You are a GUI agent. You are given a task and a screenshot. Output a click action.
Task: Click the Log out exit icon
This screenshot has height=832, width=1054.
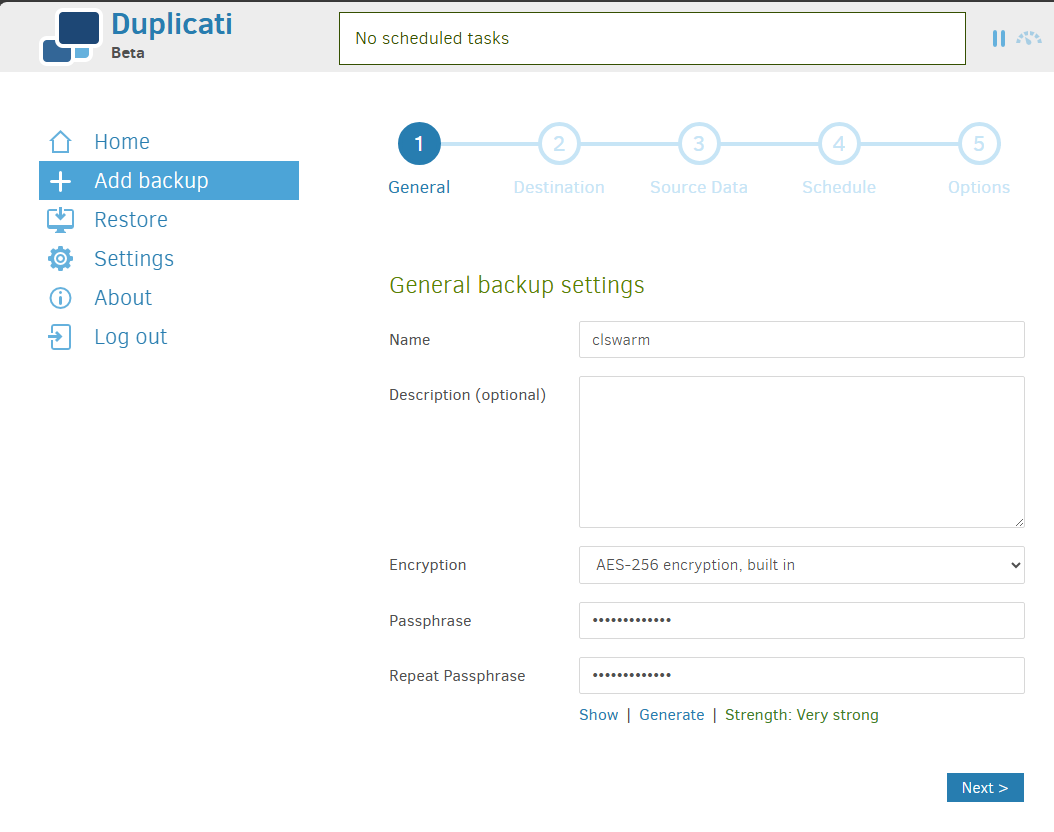pyautogui.click(x=60, y=336)
